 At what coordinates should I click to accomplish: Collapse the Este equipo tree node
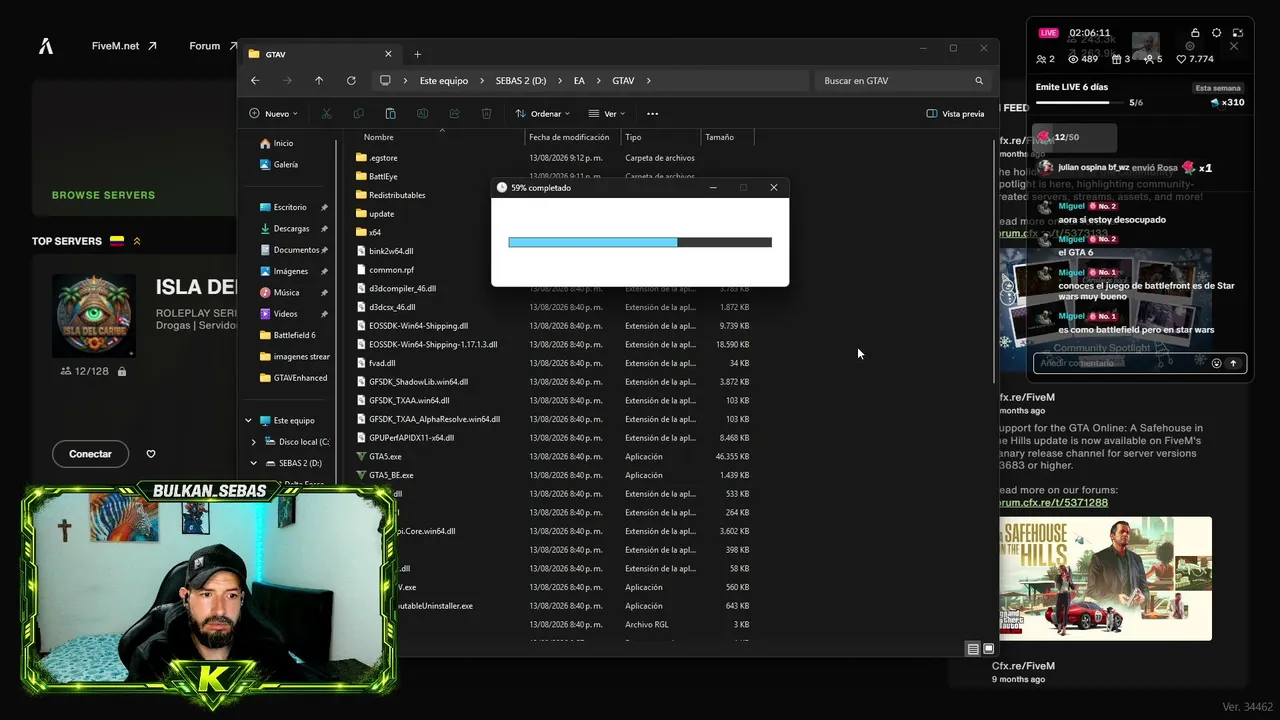249,421
